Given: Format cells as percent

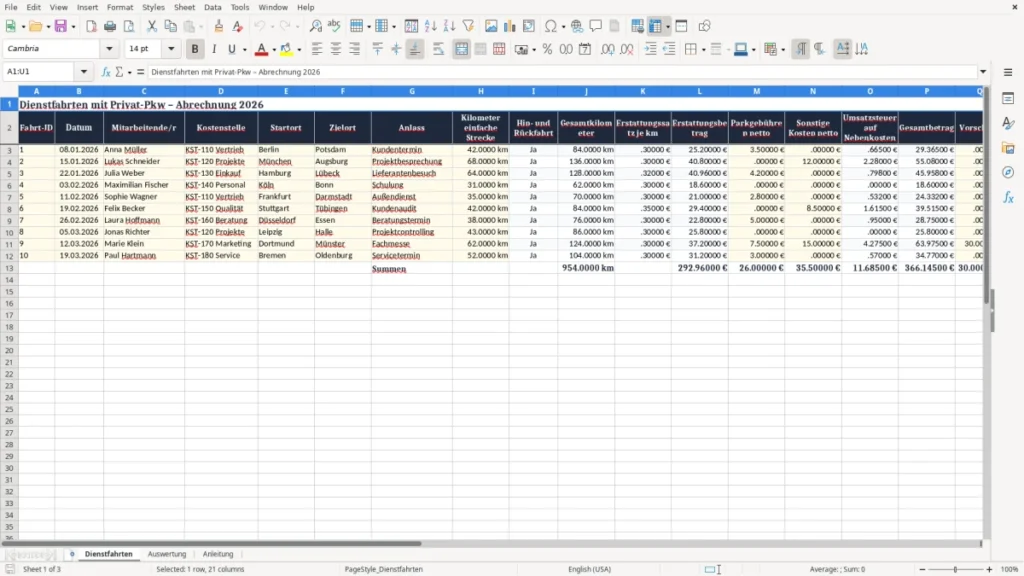Looking at the screenshot, I should click(547, 49).
